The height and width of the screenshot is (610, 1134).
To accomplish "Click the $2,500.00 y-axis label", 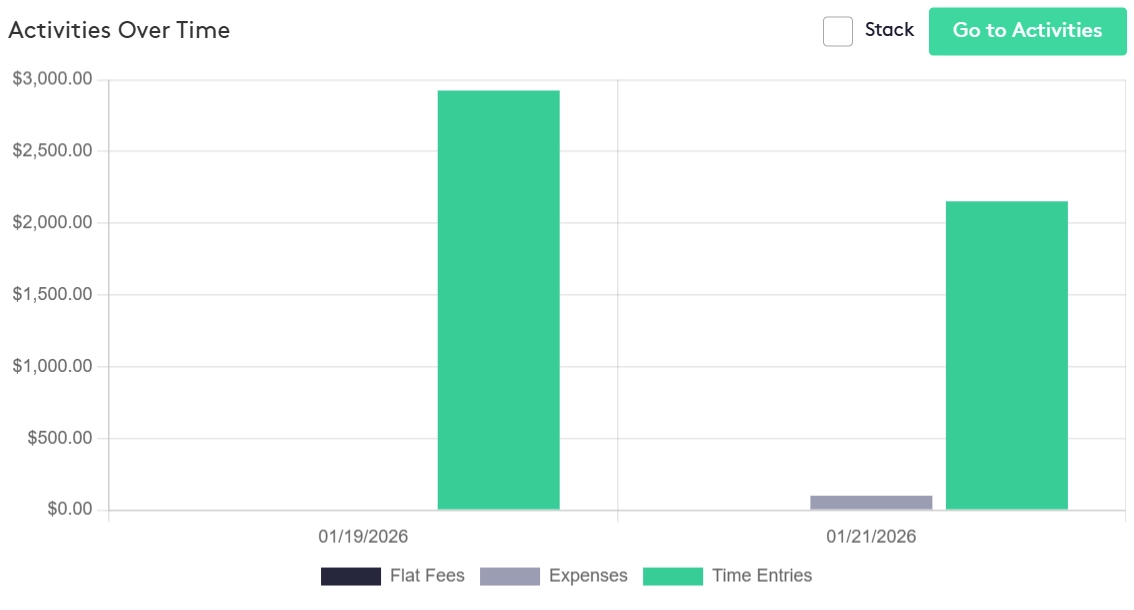I will point(52,151).
